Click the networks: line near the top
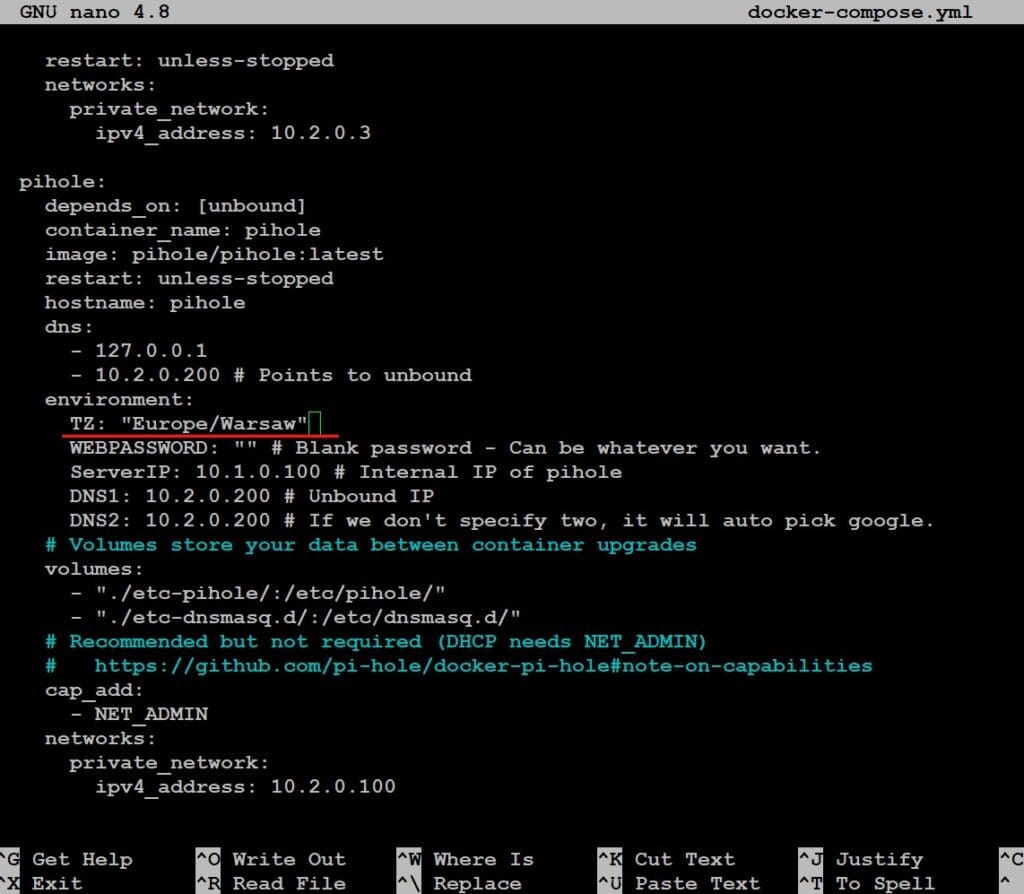 tap(100, 85)
